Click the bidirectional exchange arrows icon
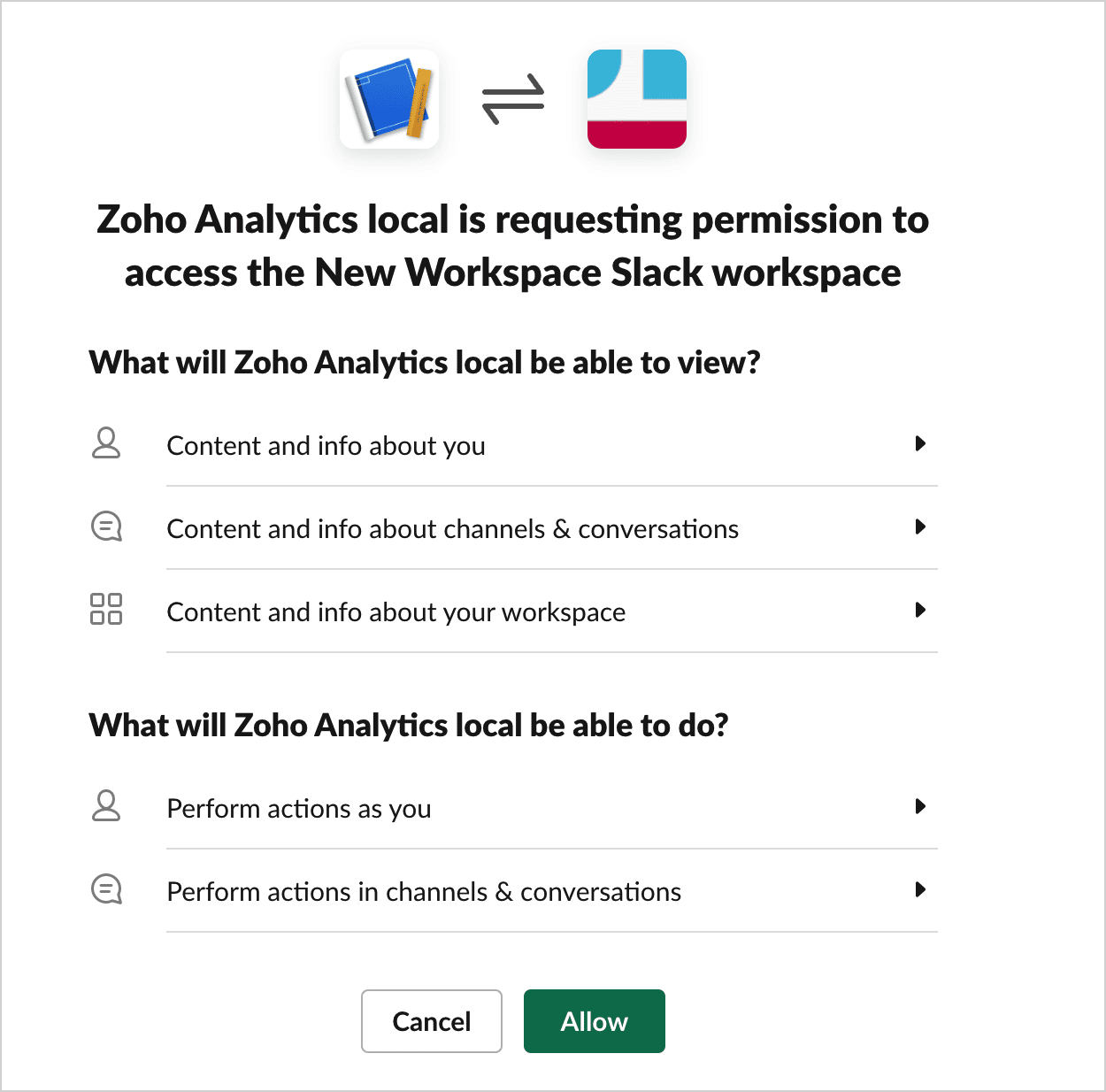1106x1092 pixels. tap(513, 99)
